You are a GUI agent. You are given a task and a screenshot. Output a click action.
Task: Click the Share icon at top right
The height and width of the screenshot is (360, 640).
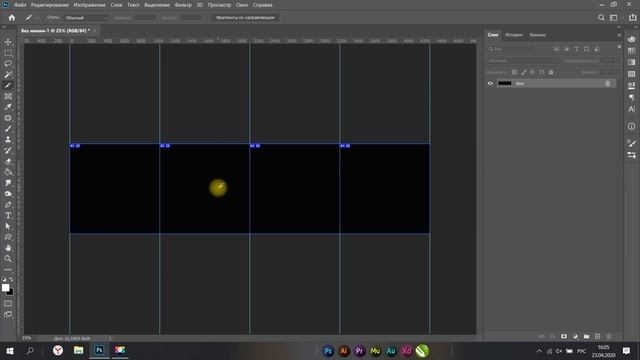[x=632, y=18]
